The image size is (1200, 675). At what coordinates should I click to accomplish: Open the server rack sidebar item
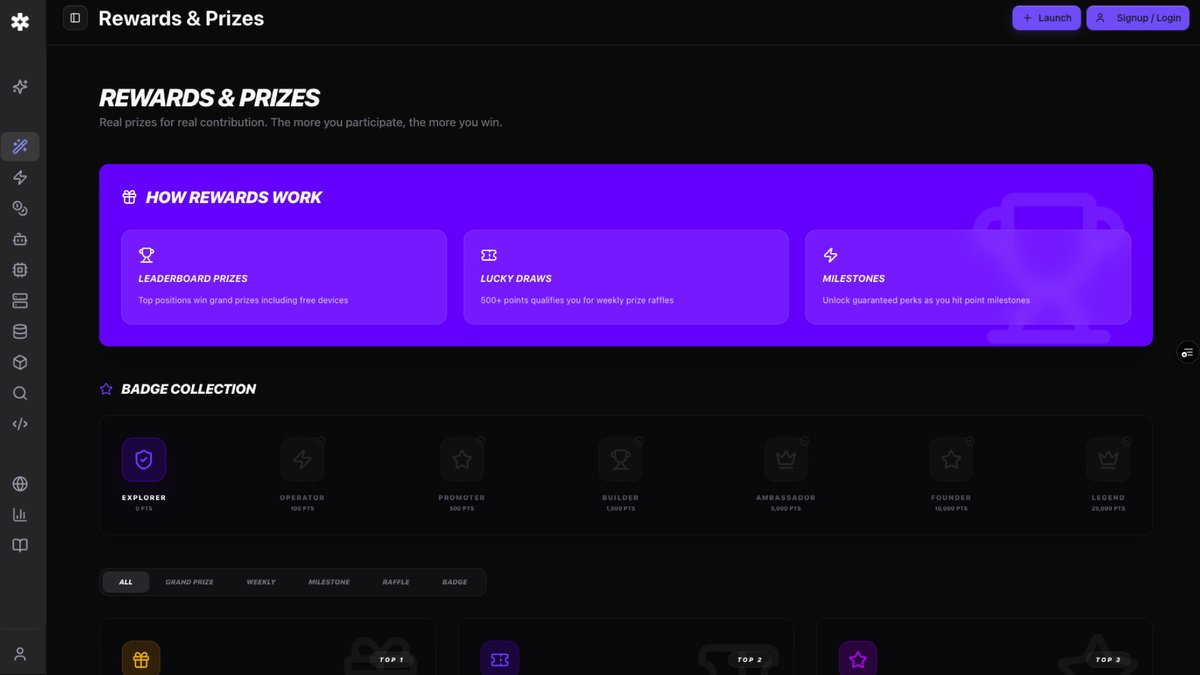click(x=20, y=301)
